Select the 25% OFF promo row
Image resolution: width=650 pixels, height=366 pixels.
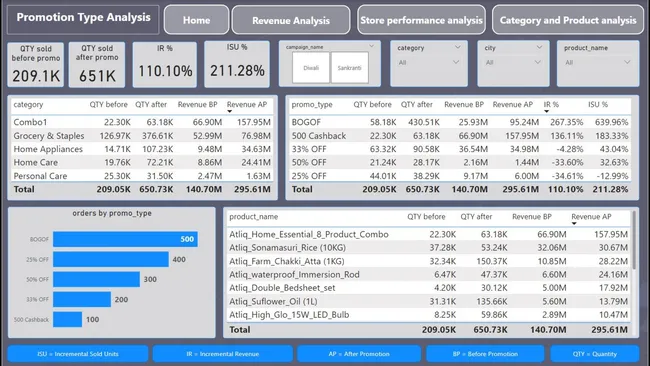click(x=460, y=176)
